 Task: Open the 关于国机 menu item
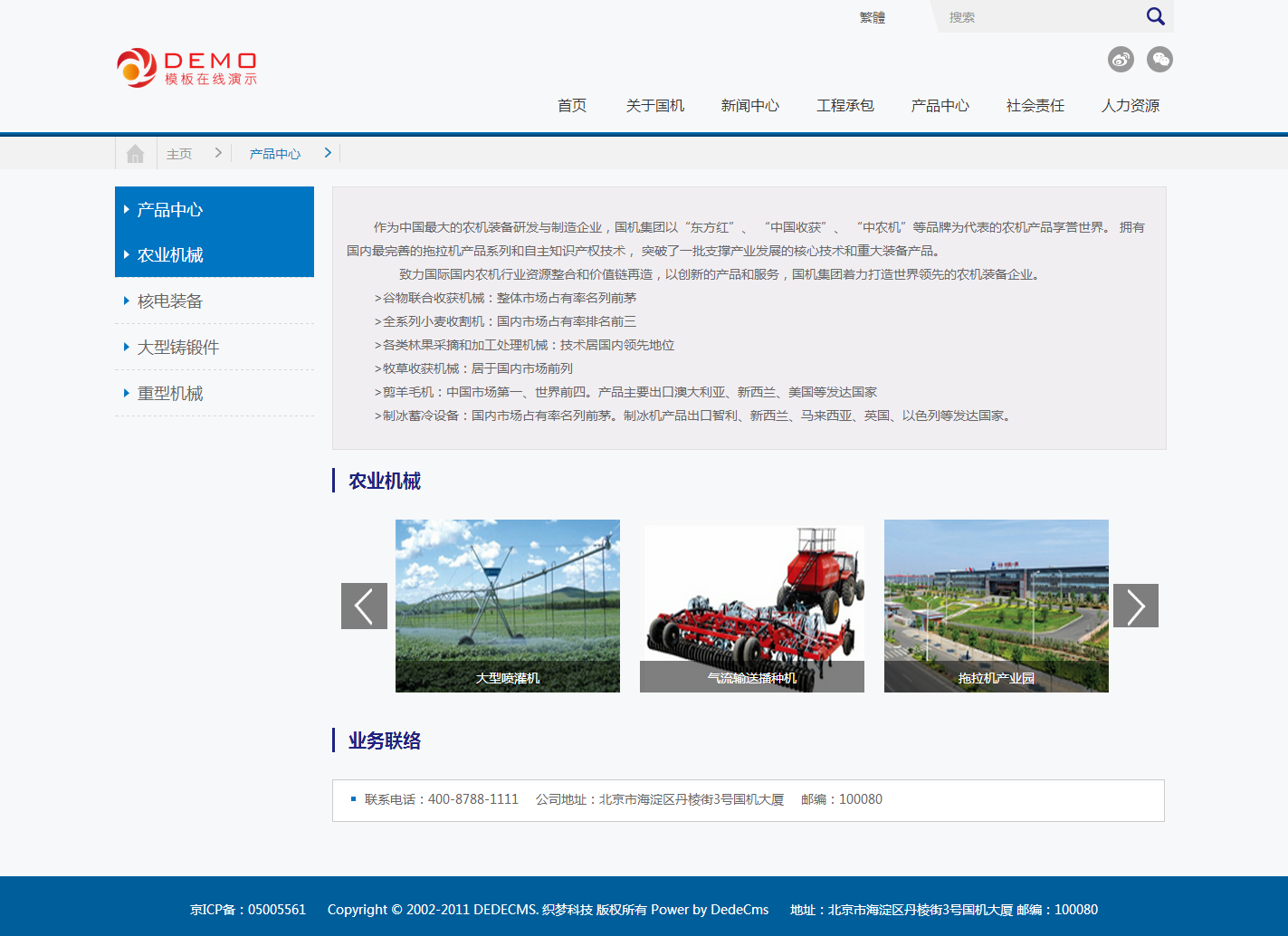654,106
